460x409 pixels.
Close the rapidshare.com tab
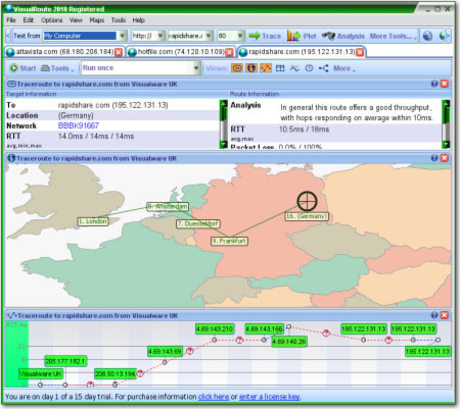click(360, 52)
